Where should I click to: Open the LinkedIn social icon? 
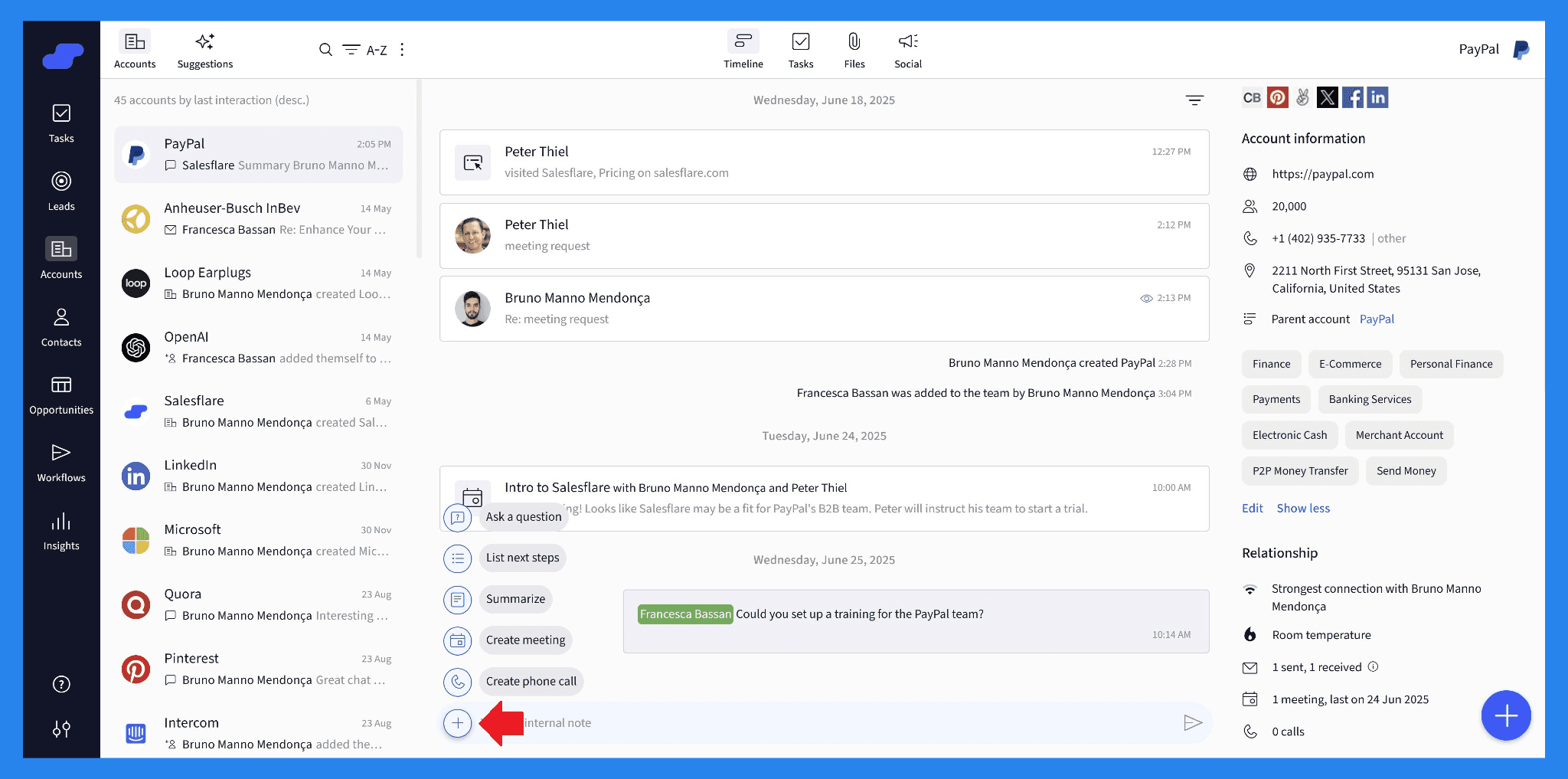point(1377,97)
